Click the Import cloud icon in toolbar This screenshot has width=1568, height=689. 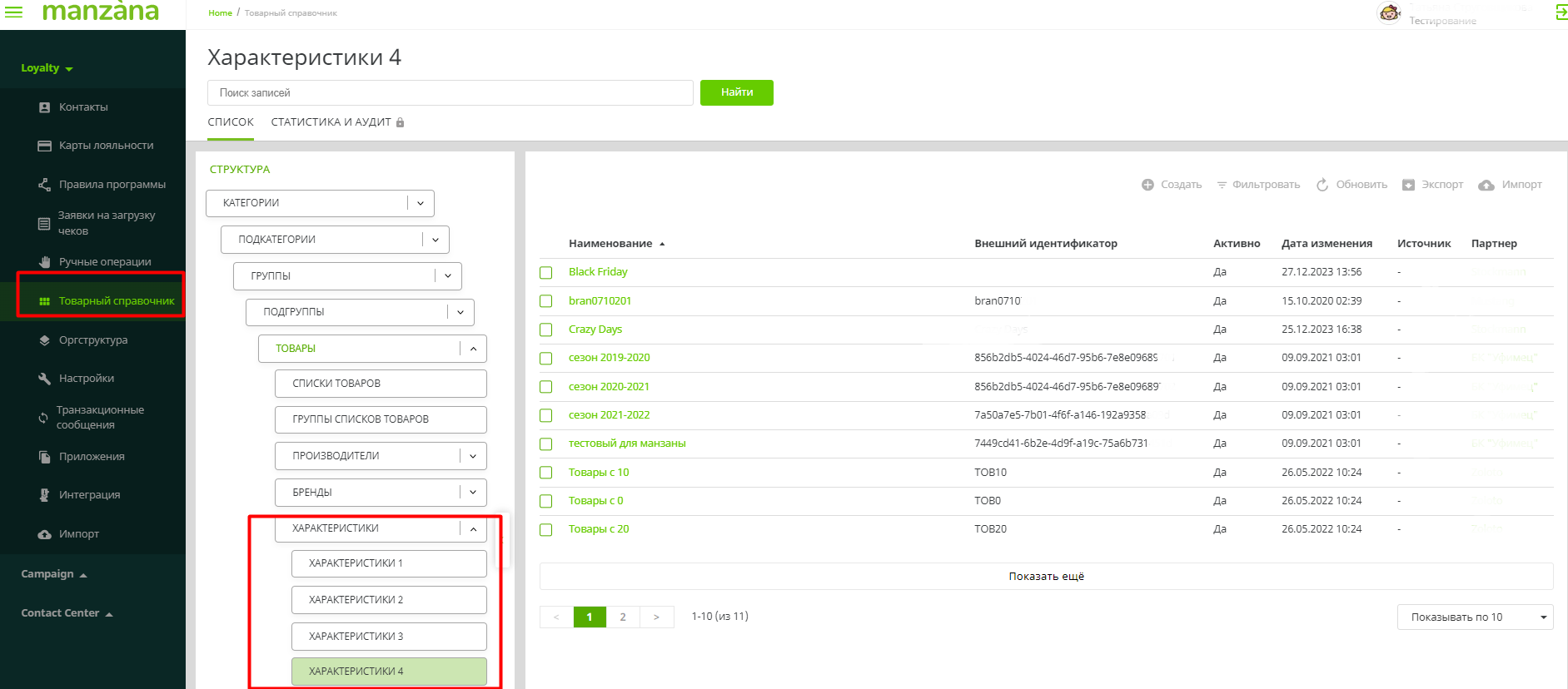pos(1486,185)
